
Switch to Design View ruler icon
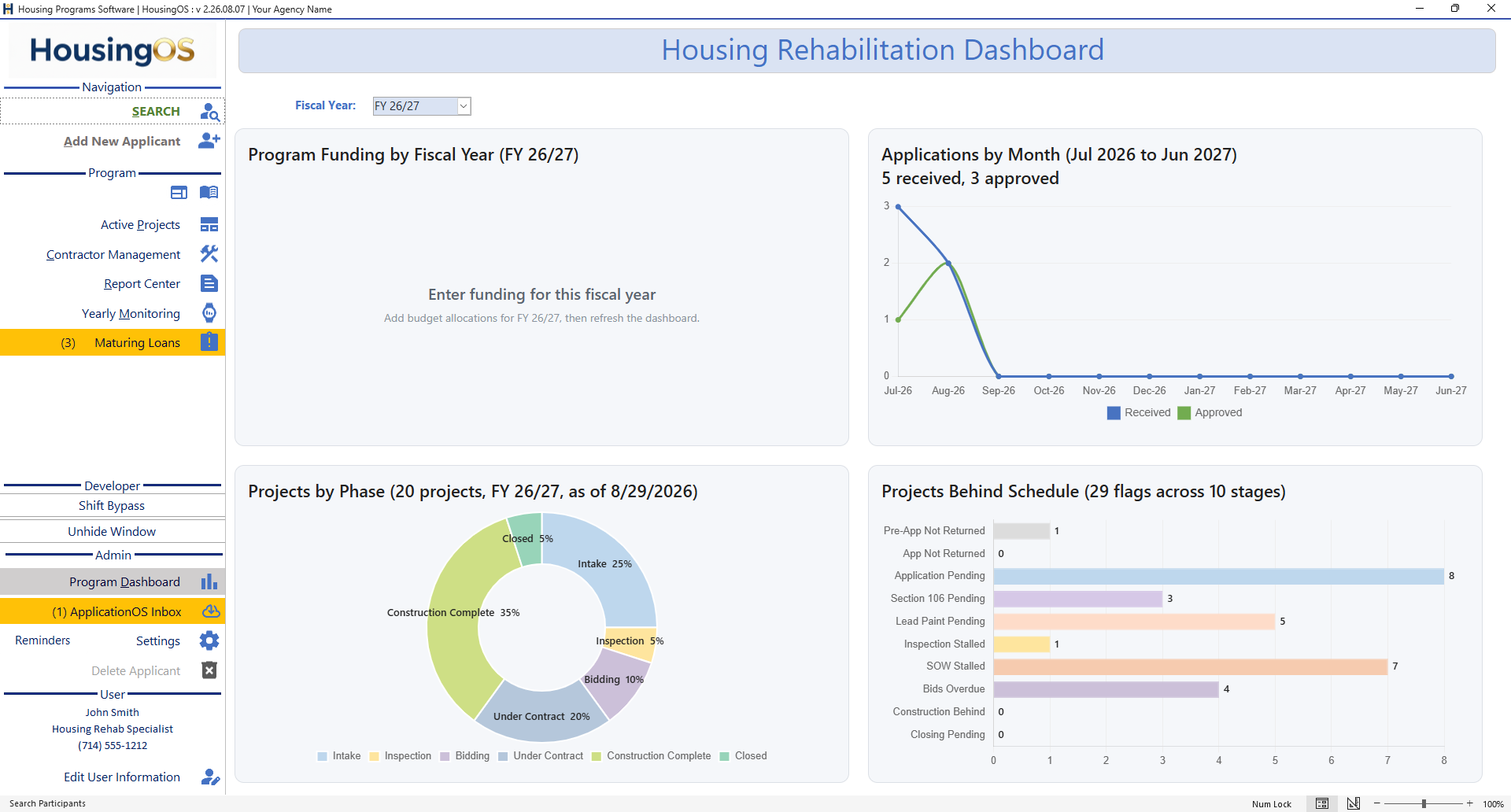click(1354, 803)
